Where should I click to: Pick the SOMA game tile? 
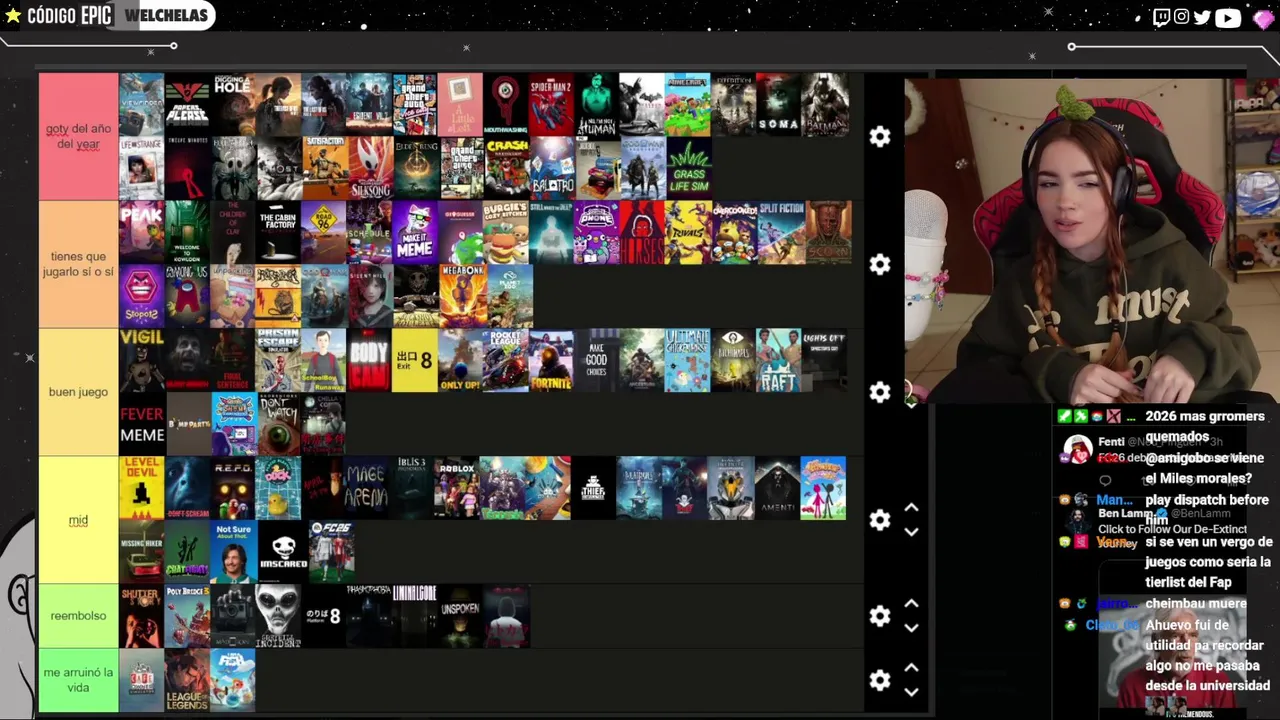[x=779, y=104]
